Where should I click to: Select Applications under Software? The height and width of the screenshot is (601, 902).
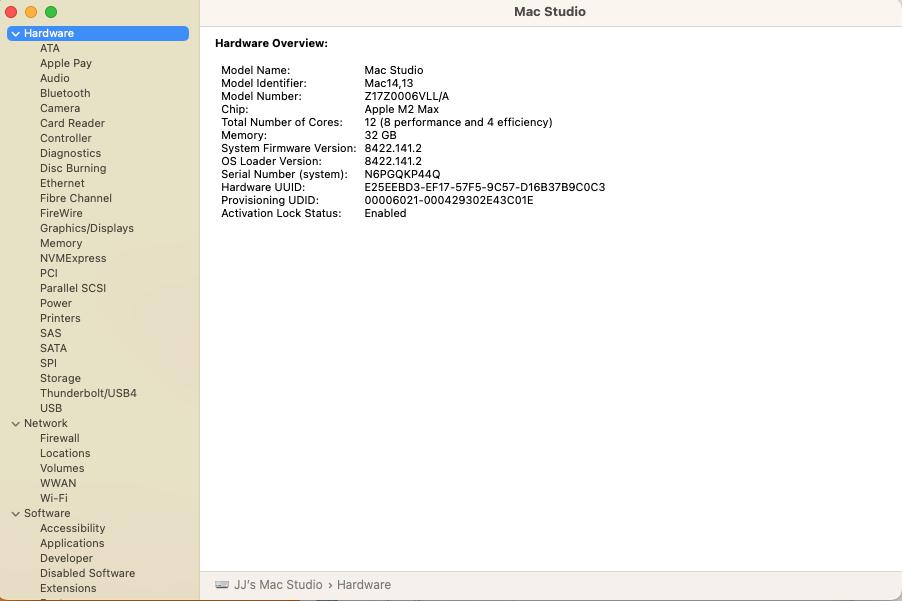[x=72, y=543]
